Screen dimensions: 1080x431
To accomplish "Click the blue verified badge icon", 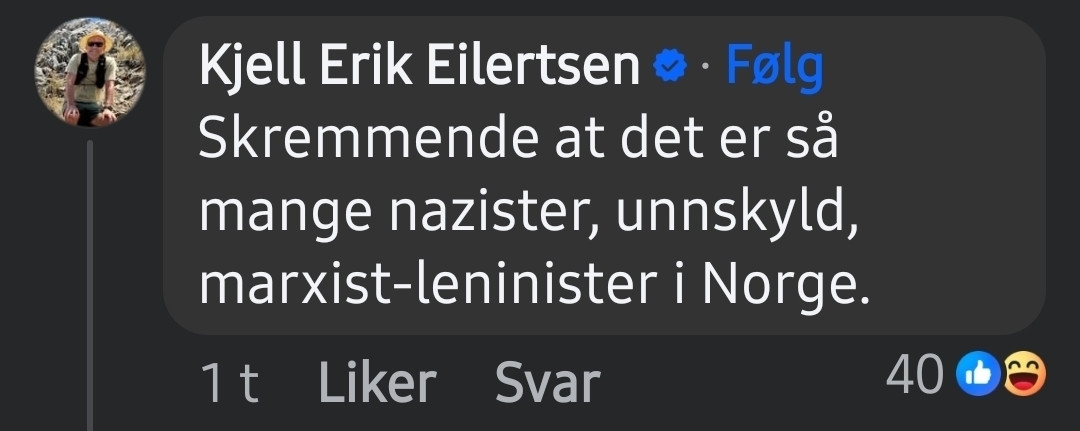I will coord(669,68).
